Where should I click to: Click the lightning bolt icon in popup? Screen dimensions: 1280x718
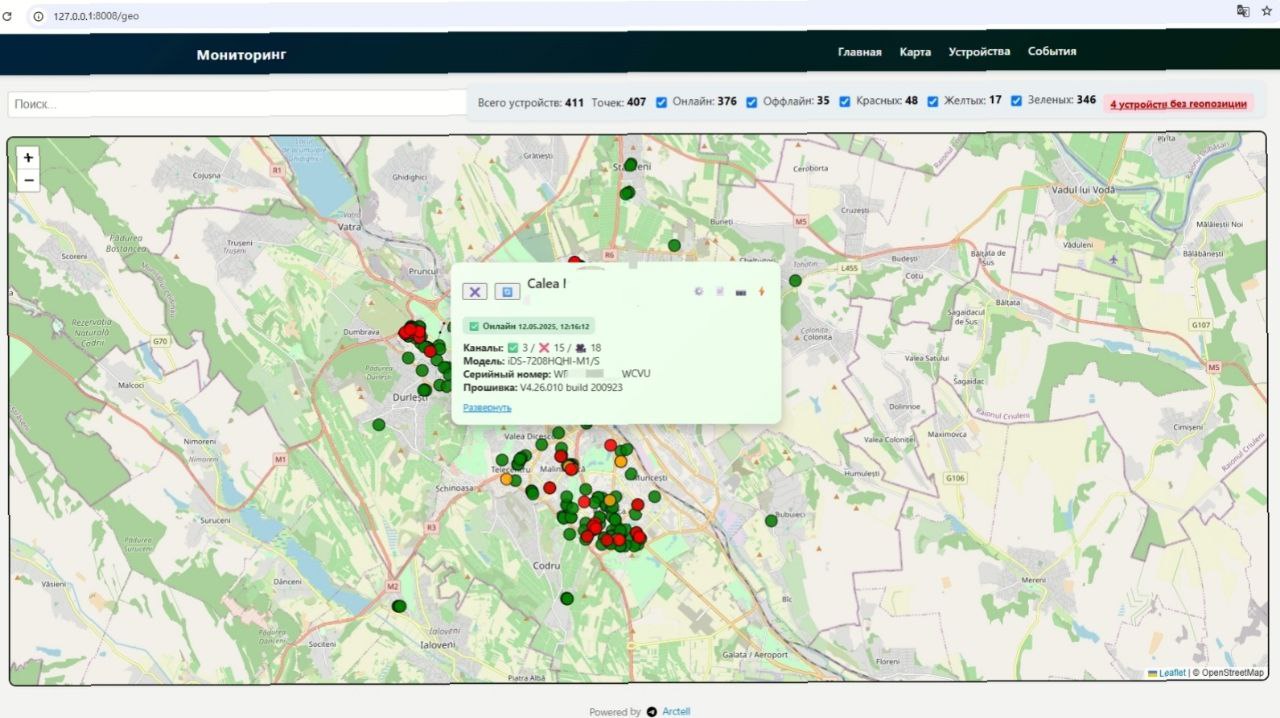761,292
